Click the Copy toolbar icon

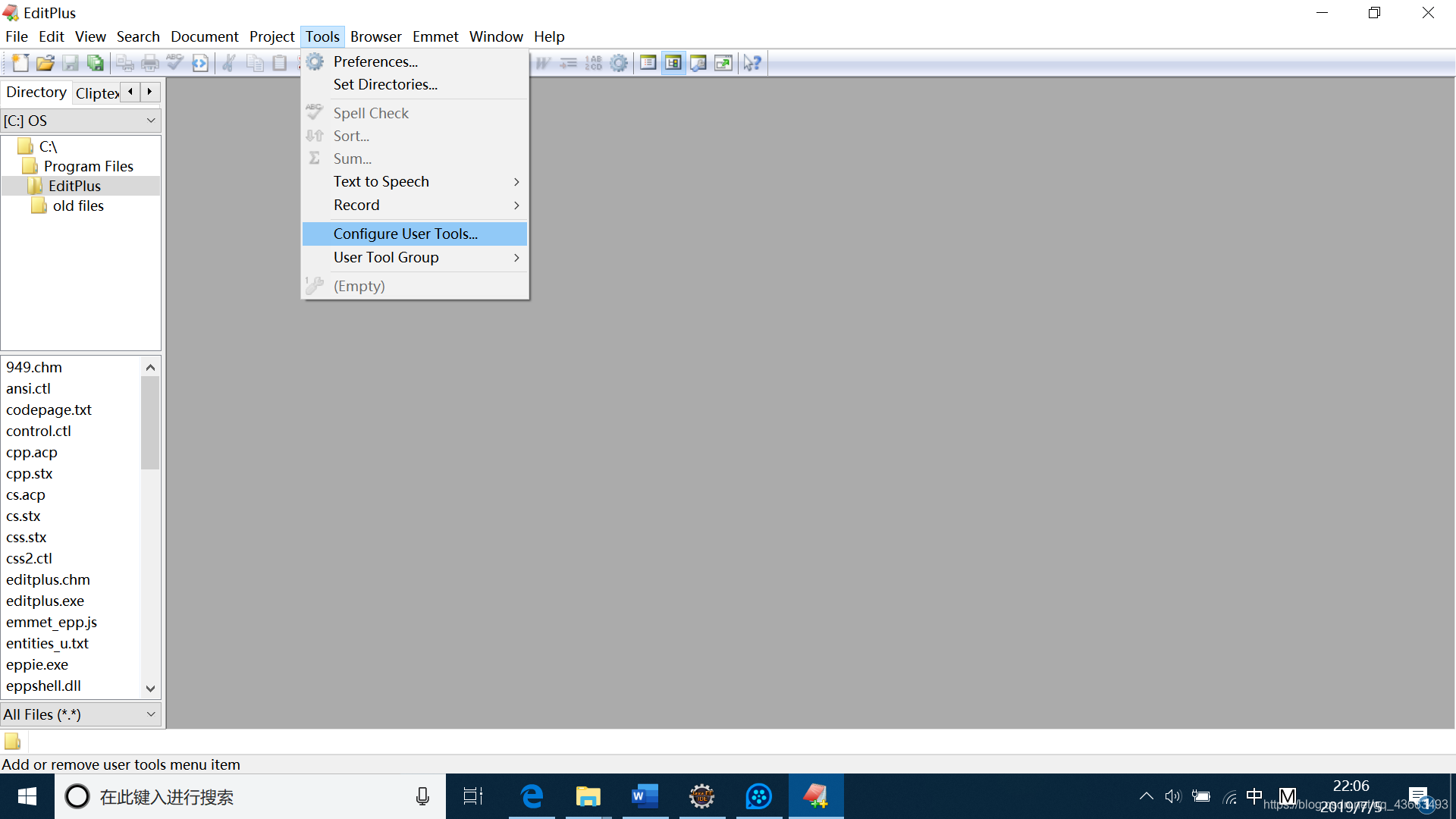click(x=255, y=63)
